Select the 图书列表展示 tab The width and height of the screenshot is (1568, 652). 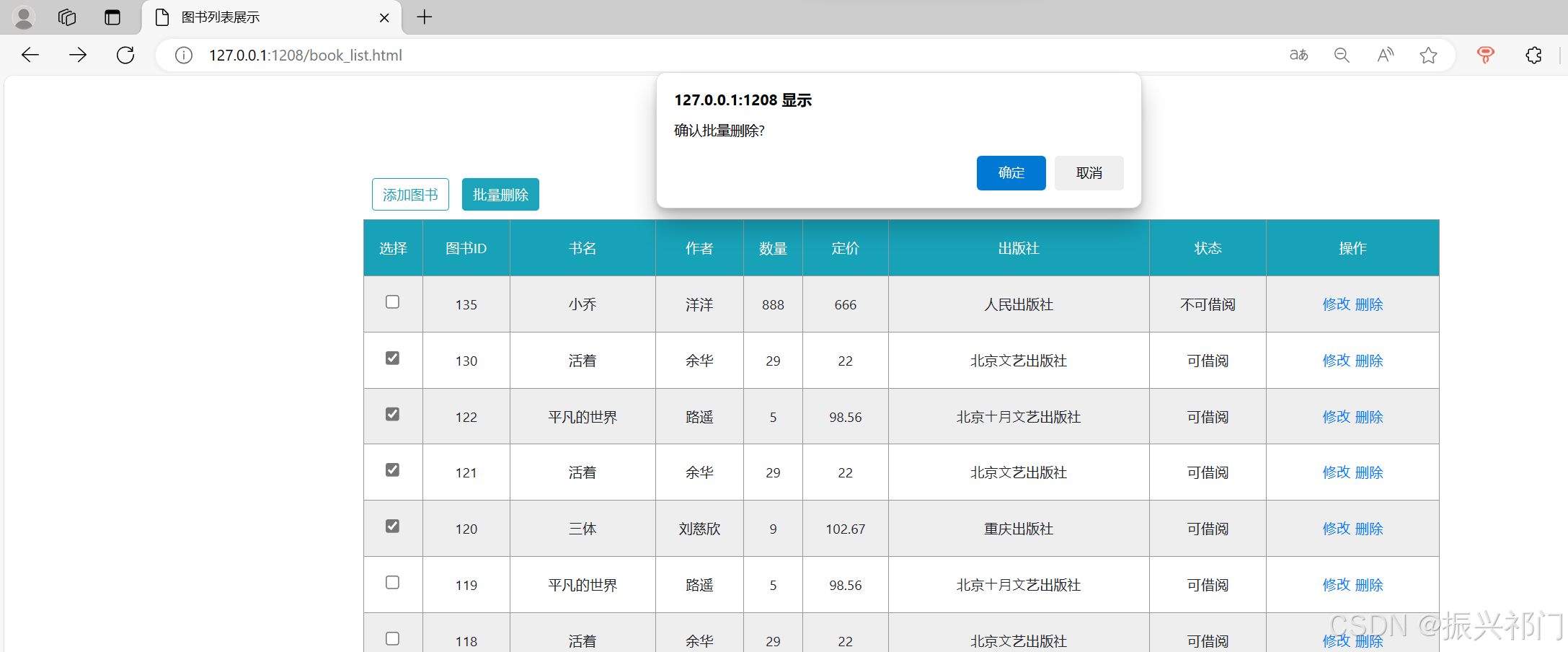[x=270, y=17]
